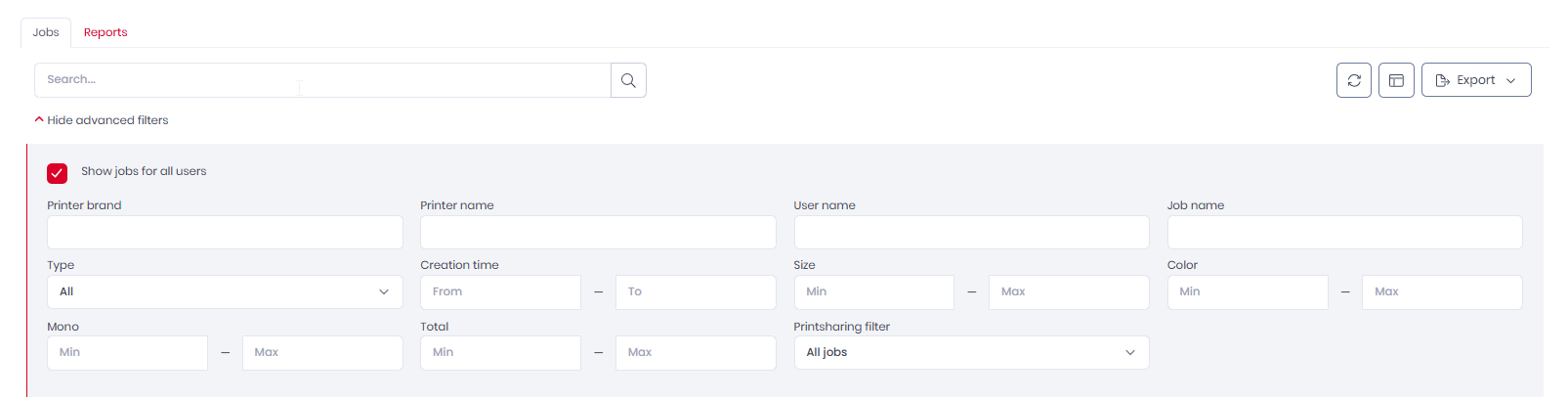The height and width of the screenshot is (400, 1568).
Task: Click the Creation time To field
Action: [696, 292]
